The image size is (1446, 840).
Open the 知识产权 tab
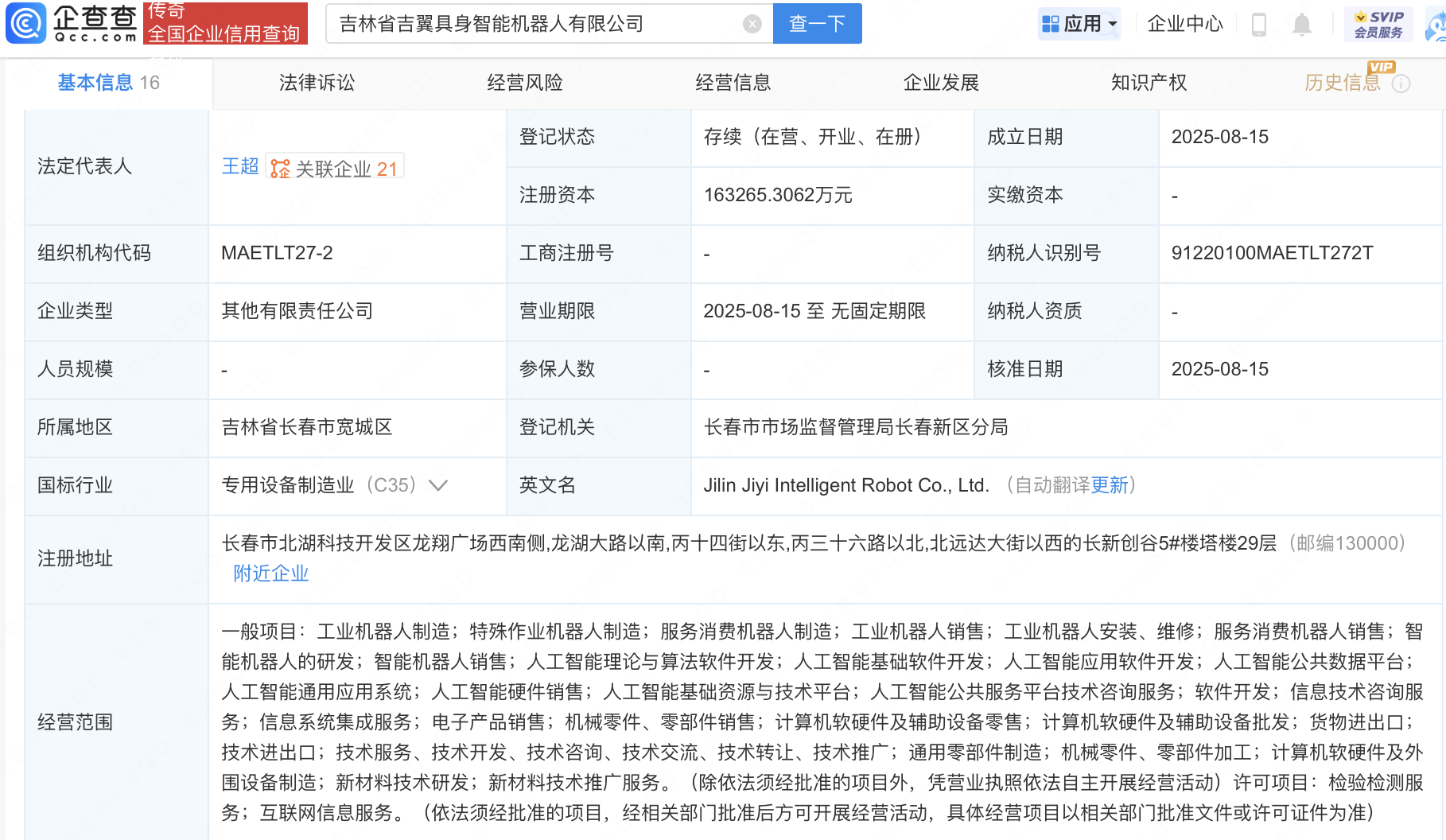[1149, 83]
